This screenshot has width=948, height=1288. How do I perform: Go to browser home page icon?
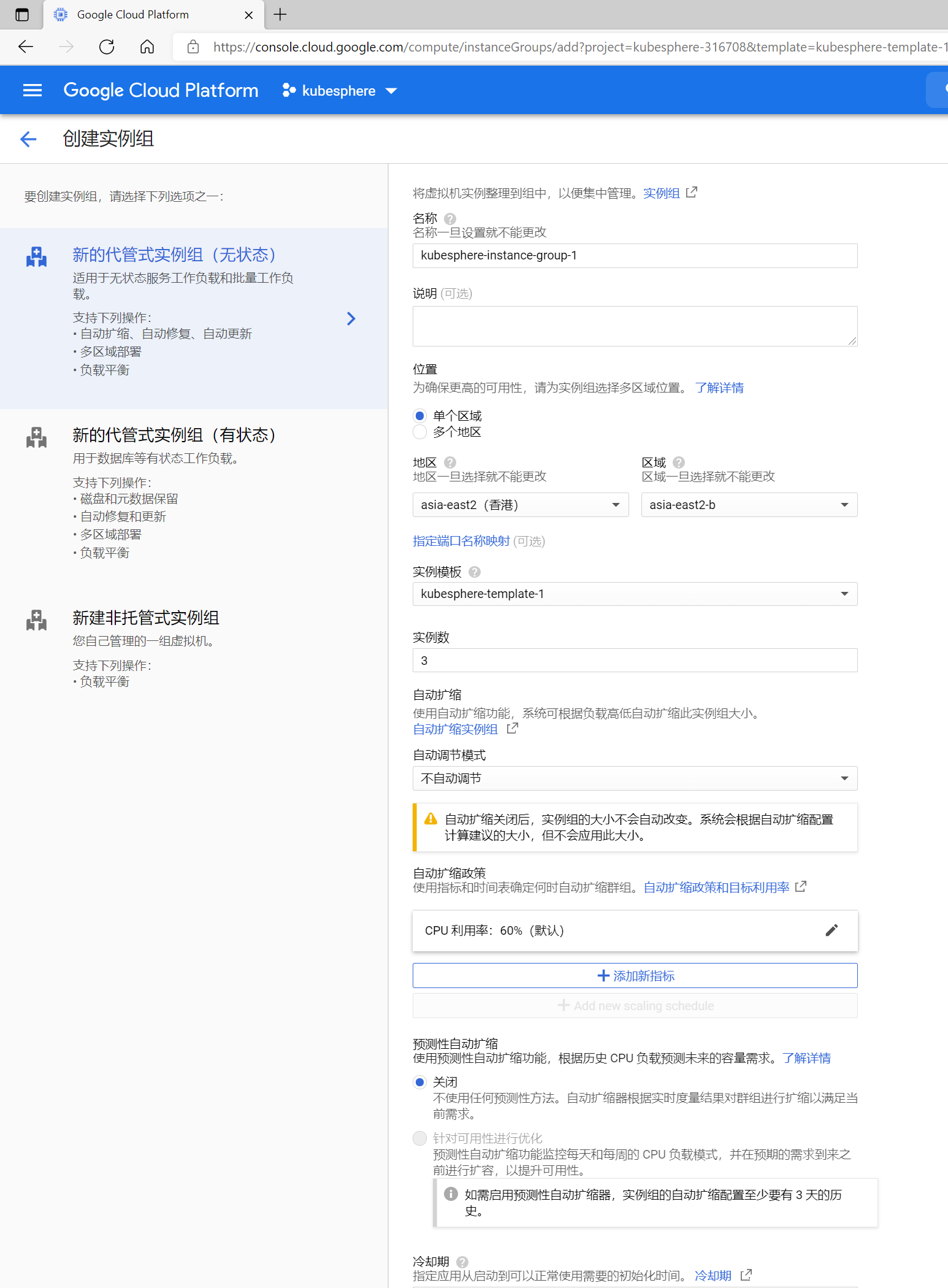147,47
